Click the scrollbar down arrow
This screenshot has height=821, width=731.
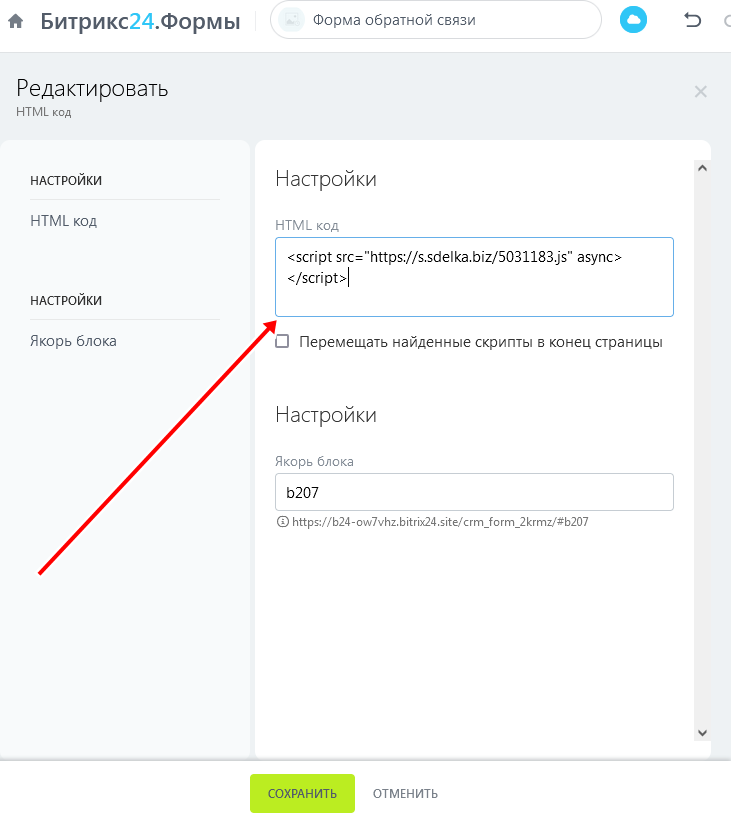pos(702,732)
